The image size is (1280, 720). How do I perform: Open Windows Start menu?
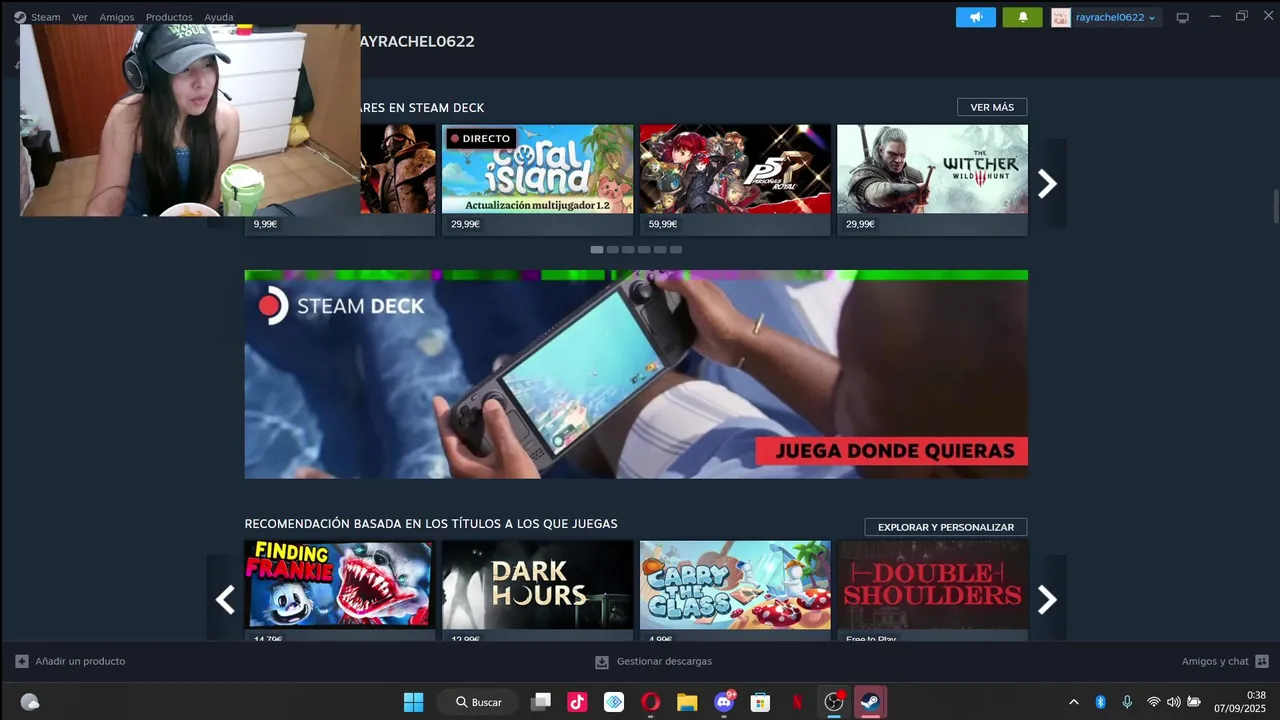pos(413,702)
